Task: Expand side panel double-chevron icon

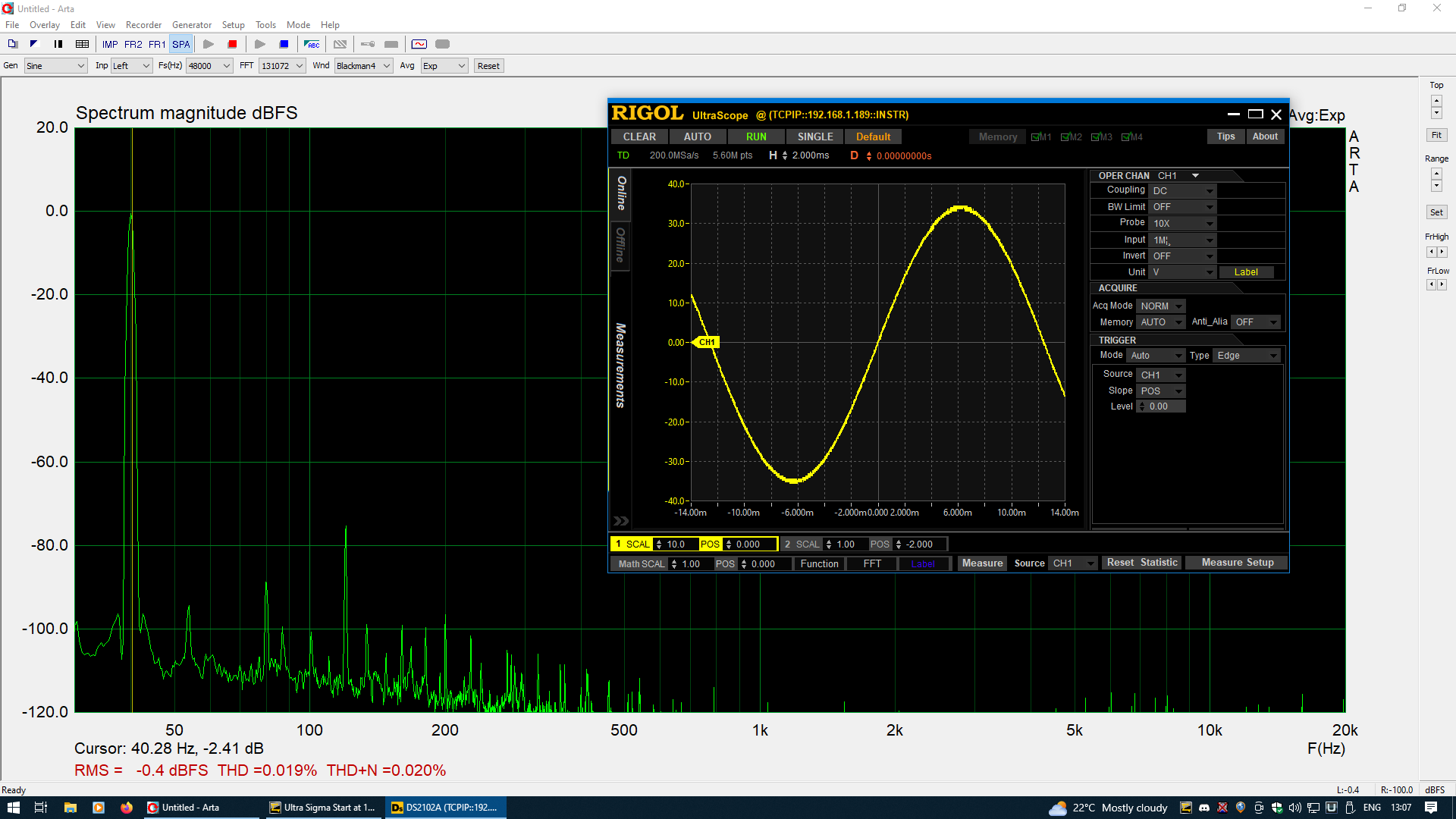Action: pyautogui.click(x=621, y=521)
